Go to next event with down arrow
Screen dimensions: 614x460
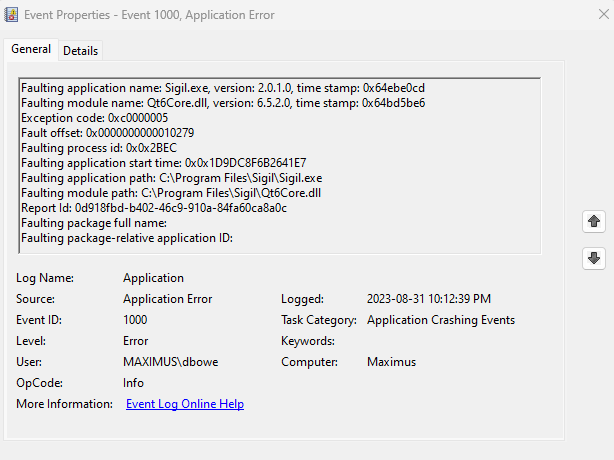[594, 258]
